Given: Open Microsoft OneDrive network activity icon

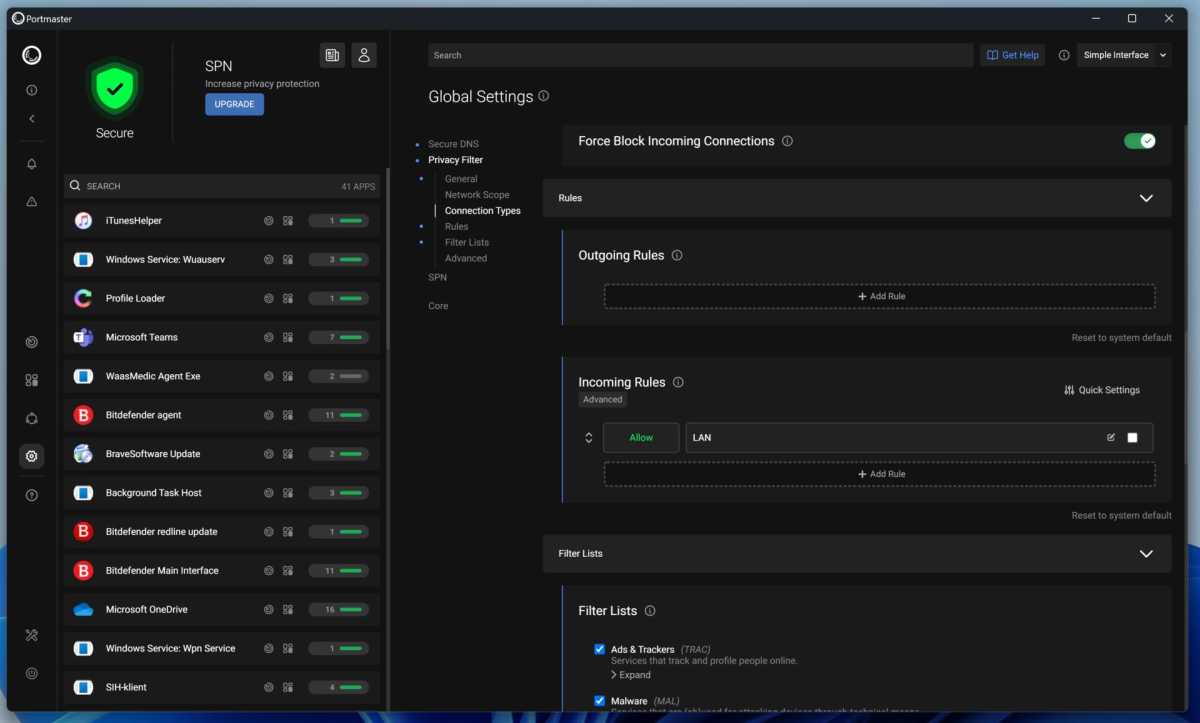Looking at the screenshot, I should tap(269, 609).
